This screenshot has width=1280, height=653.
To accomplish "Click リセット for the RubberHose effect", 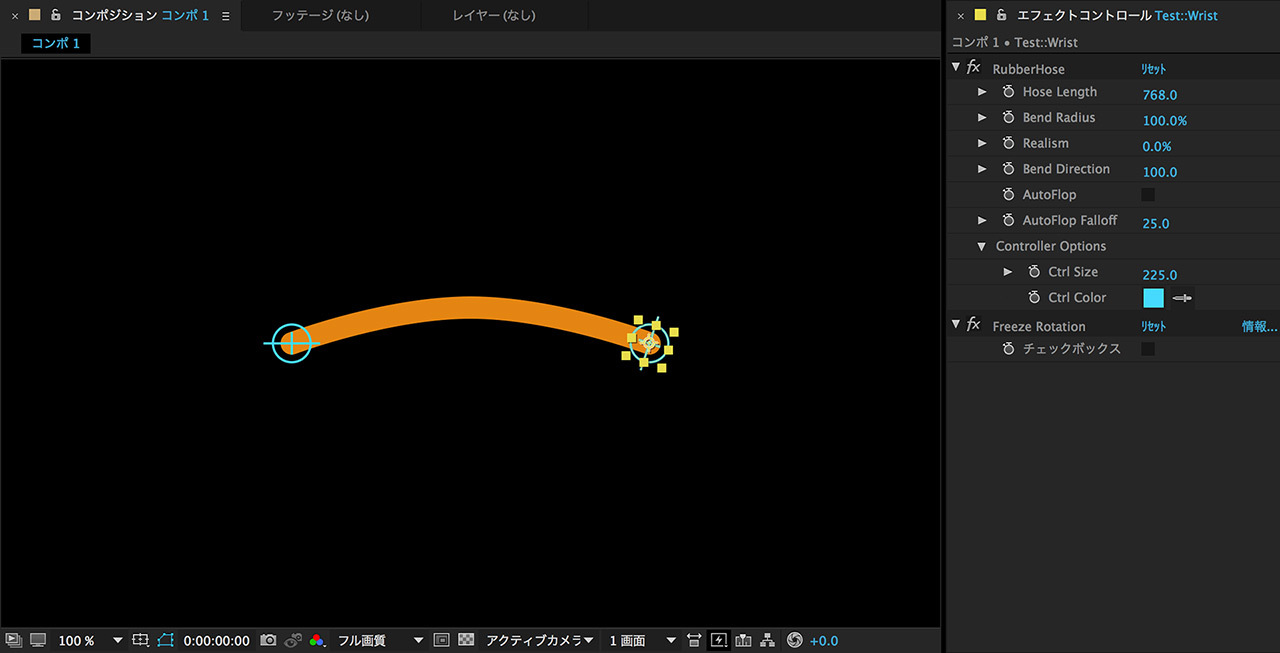I will pos(1154,69).
